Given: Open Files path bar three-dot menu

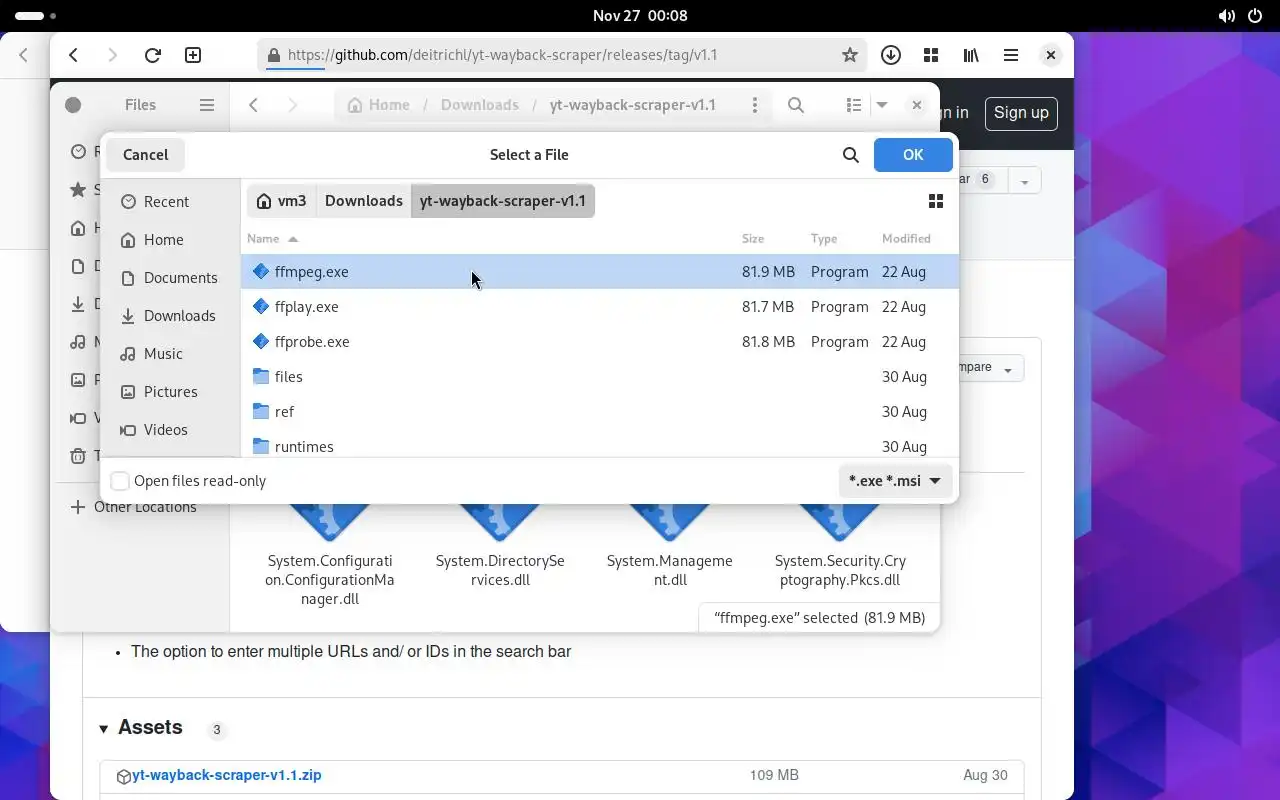Looking at the screenshot, I should tap(755, 105).
